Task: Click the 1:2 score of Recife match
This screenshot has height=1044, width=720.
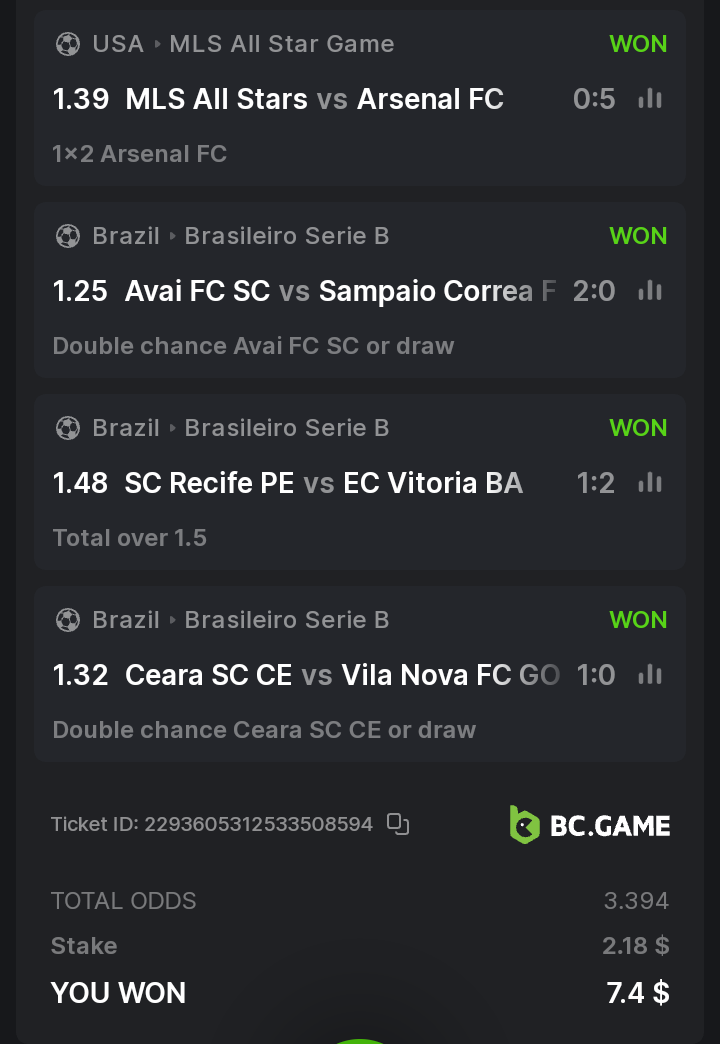Action: pyautogui.click(x=596, y=483)
